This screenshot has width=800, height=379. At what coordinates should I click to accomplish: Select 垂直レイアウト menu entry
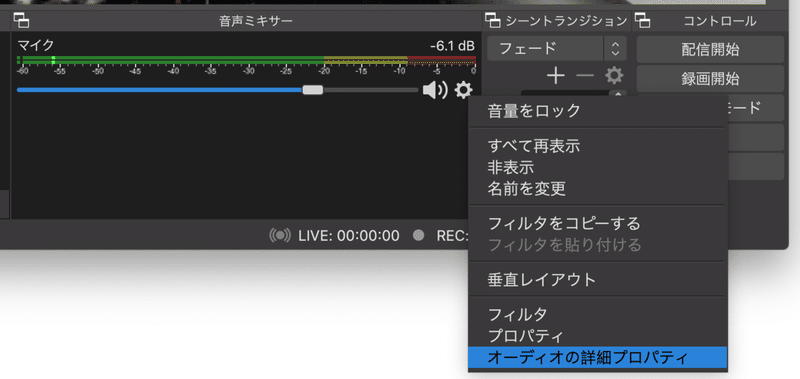point(597,280)
